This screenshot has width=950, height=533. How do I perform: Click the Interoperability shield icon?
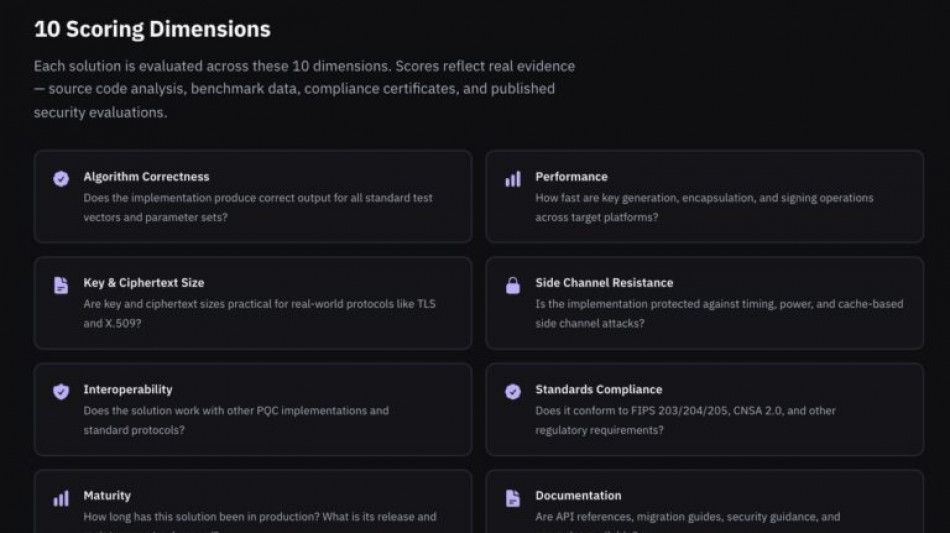[x=61, y=391]
